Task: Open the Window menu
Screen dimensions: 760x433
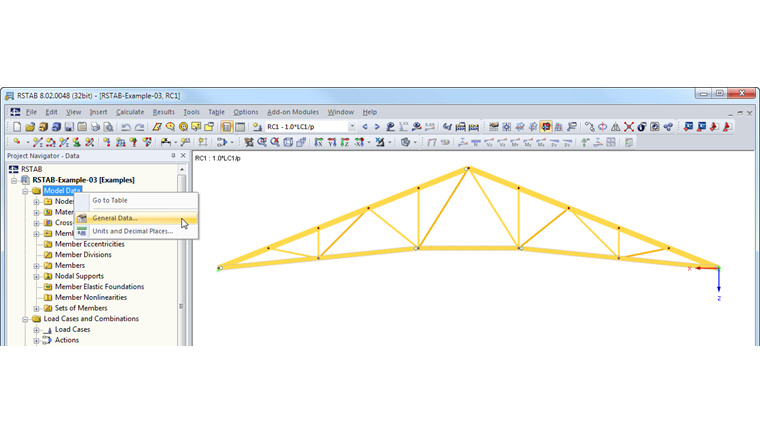Action: pos(341,112)
